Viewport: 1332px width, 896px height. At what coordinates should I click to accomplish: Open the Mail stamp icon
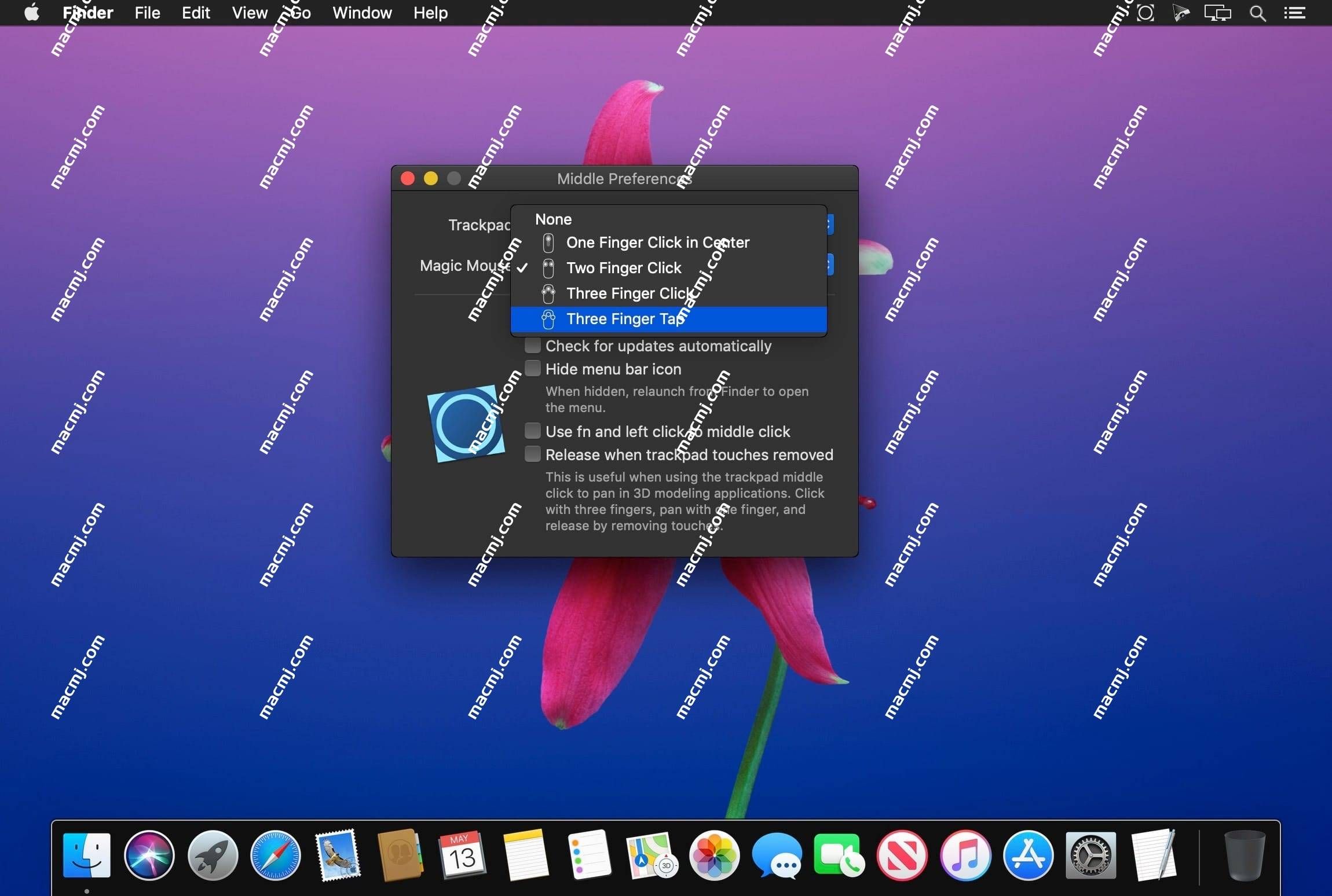point(338,855)
